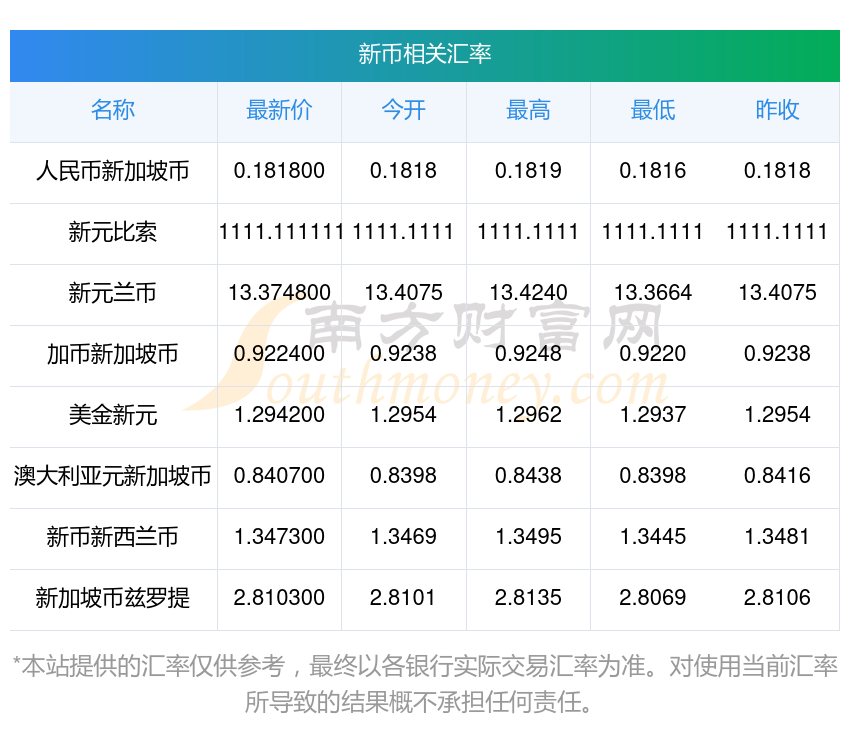Select the 人民币新加坡币 row label
Viewport: 850px width, 733px height.
[113, 172]
